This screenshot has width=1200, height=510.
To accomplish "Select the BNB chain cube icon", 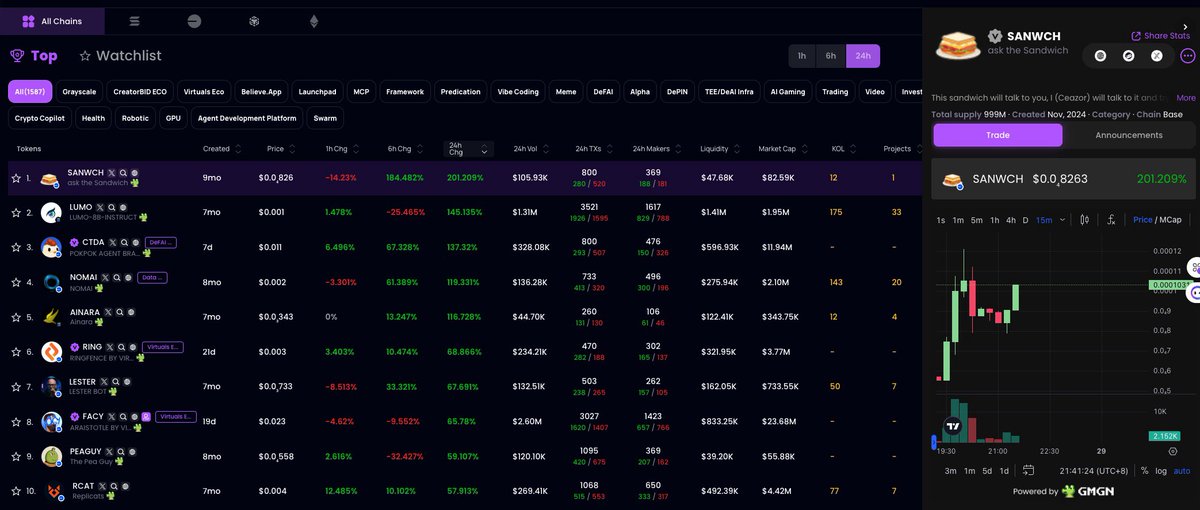I will pos(254,21).
